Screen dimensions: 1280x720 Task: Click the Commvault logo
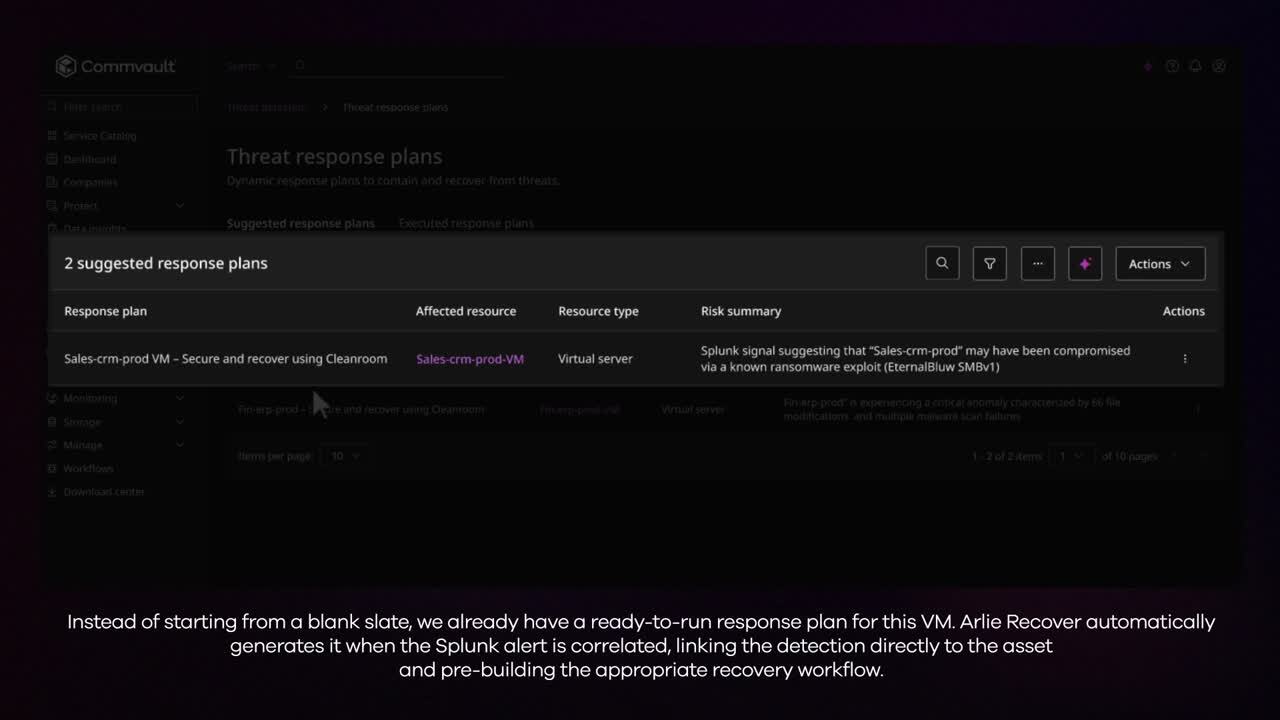point(116,67)
